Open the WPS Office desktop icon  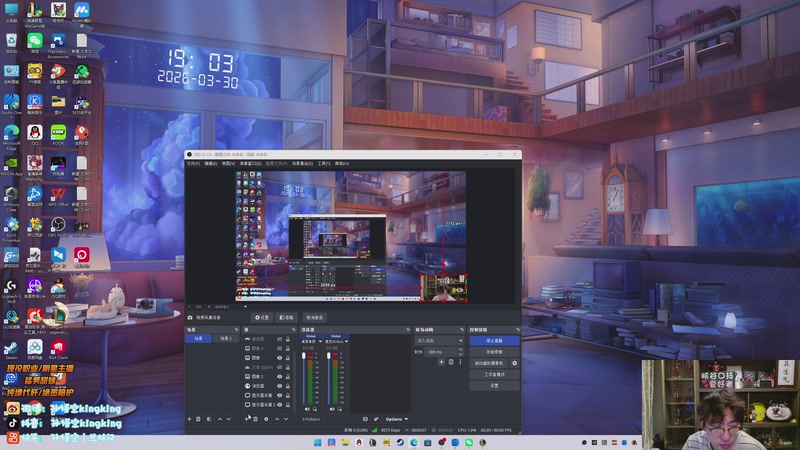click(58, 196)
